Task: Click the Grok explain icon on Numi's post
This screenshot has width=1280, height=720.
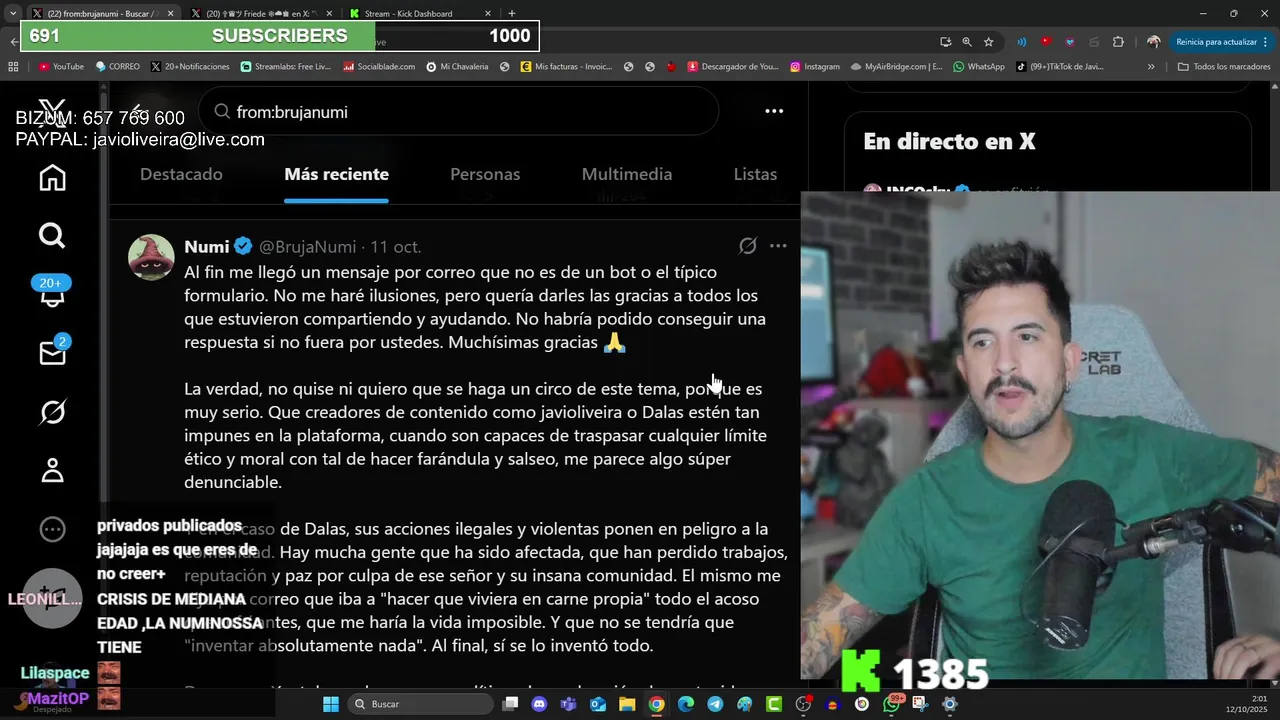Action: click(747, 246)
